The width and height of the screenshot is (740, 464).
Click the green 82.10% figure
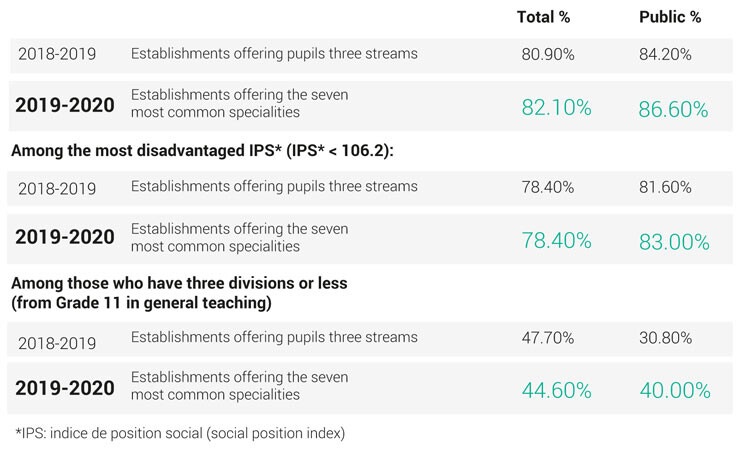(x=556, y=108)
